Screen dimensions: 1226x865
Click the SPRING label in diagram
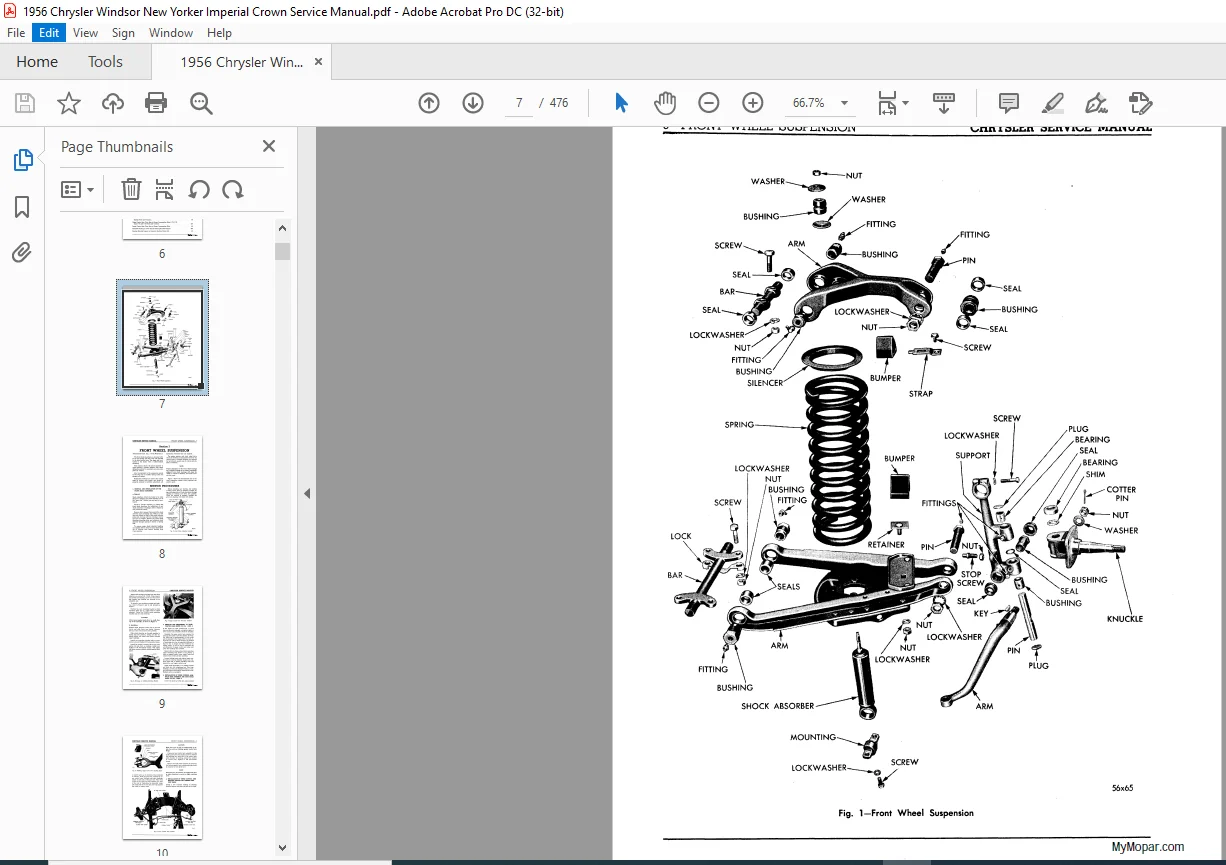(x=739, y=425)
